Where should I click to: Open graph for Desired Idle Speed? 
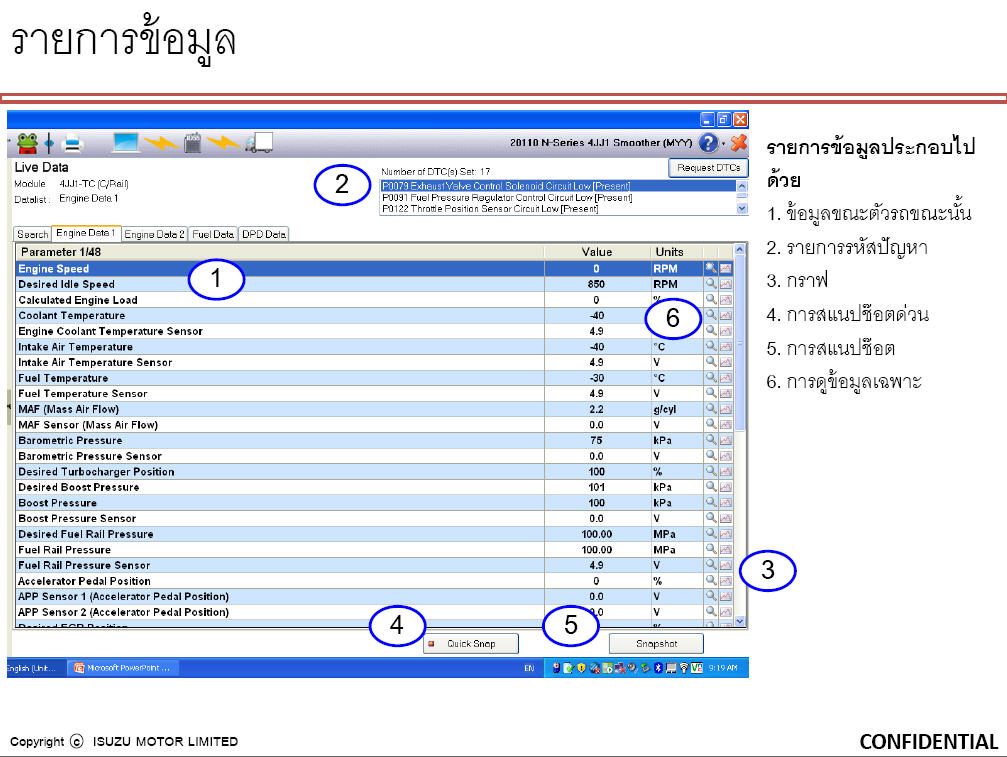(726, 284)
